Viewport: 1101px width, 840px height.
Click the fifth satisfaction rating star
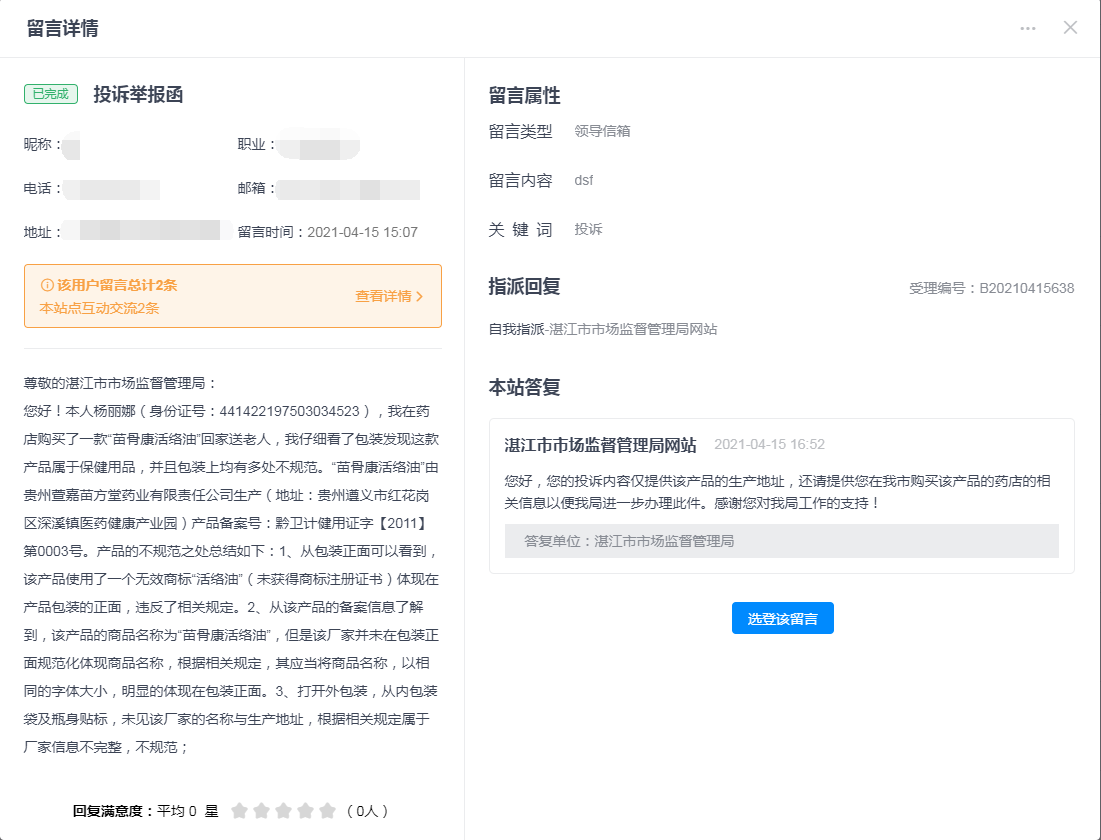point(327,811)
